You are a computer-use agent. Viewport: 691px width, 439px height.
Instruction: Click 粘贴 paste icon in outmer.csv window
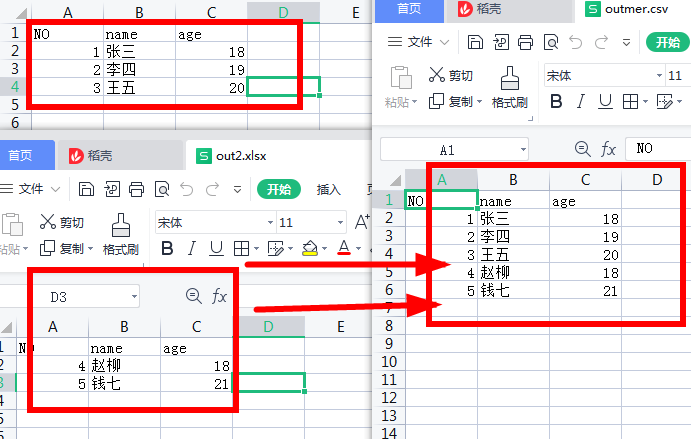401,78
